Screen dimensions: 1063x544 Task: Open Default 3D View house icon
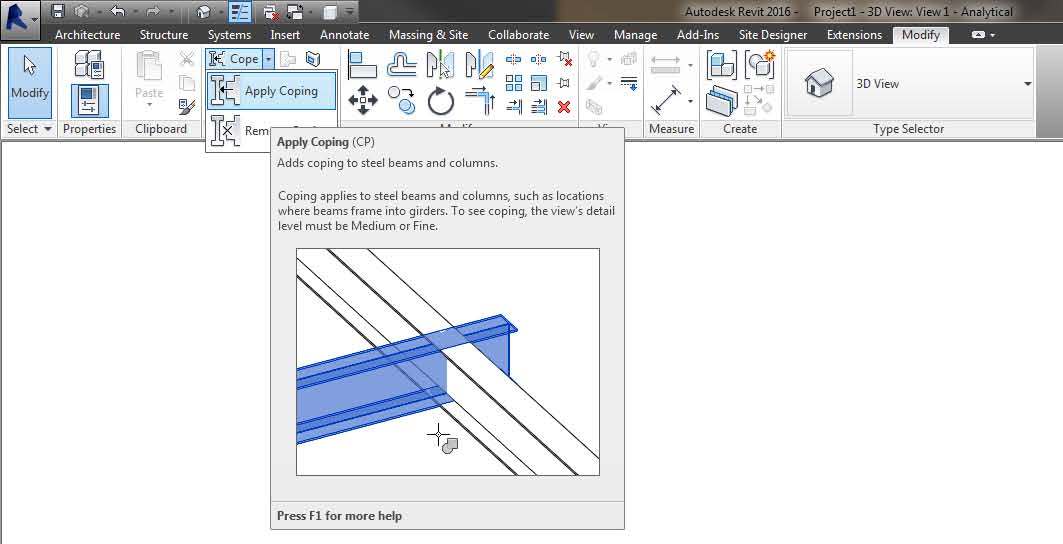click(x=203, y=11)
